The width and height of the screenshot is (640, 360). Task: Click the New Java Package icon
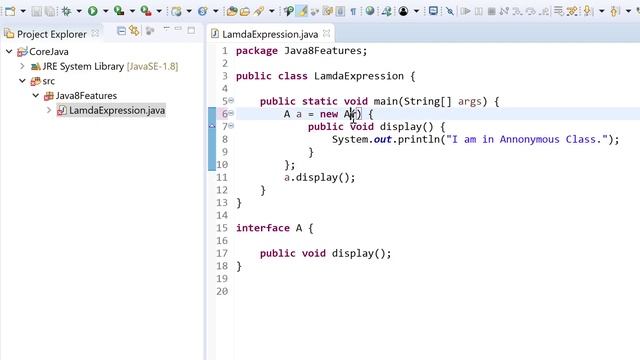(176, 11)
